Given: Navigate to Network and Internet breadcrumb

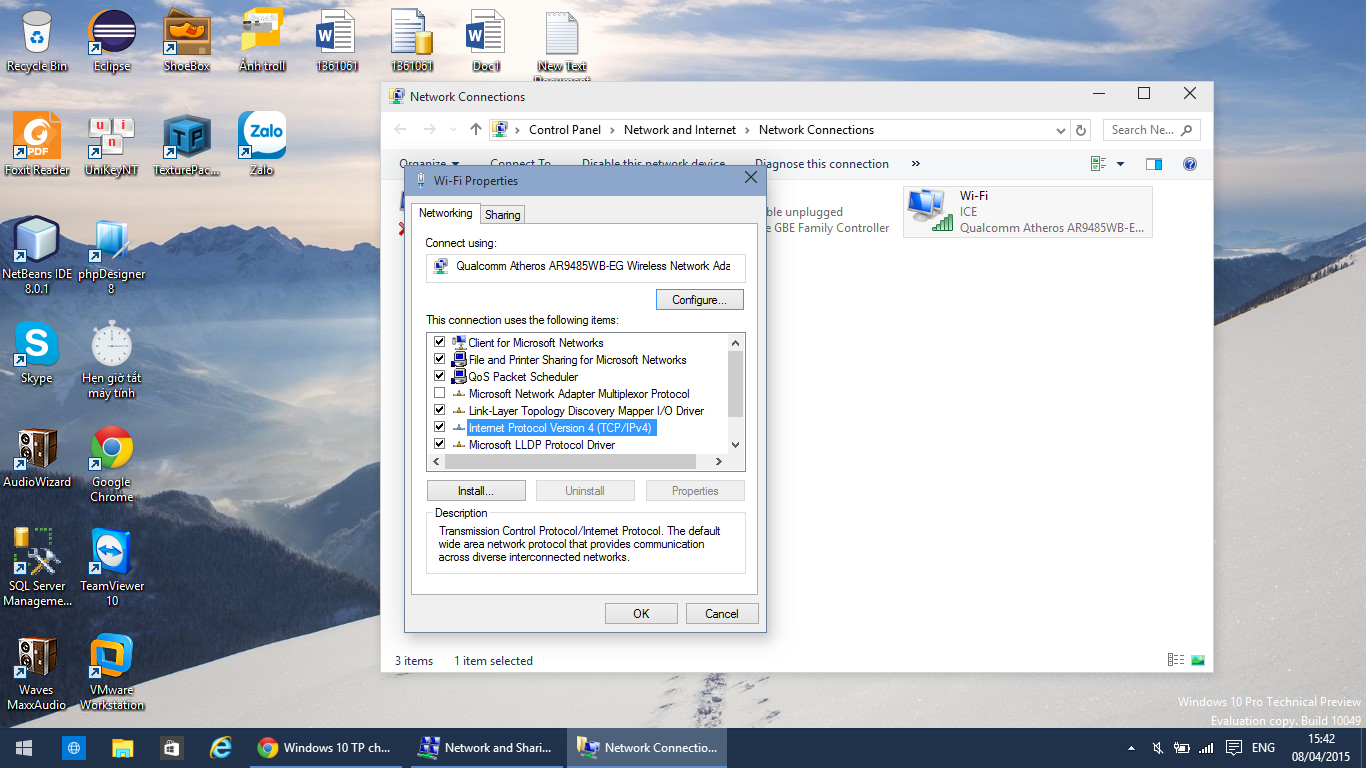Looking at the screenshot, I should [680, 130].
